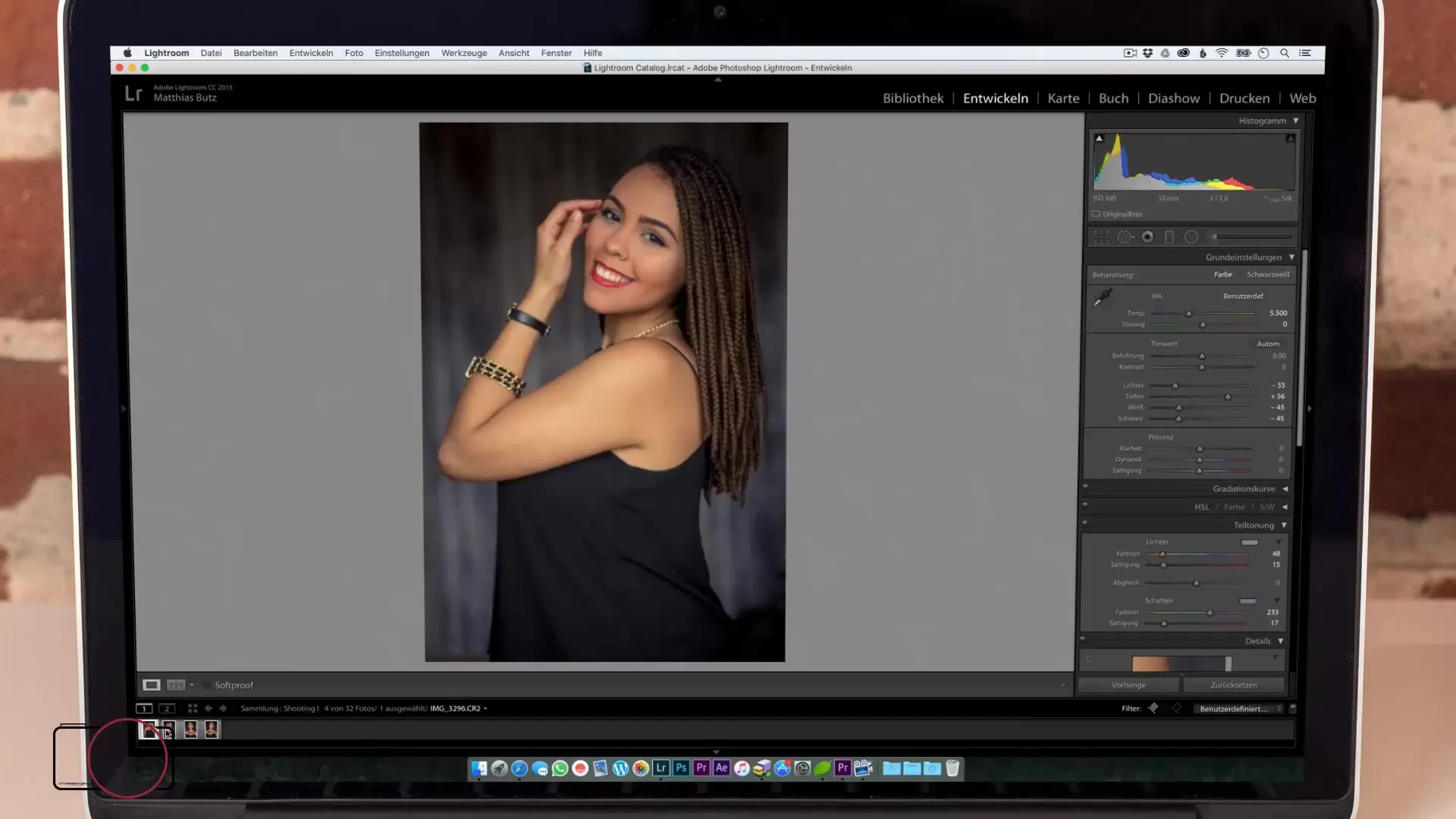Select the radial filter tool icon

pos(1191,237)
